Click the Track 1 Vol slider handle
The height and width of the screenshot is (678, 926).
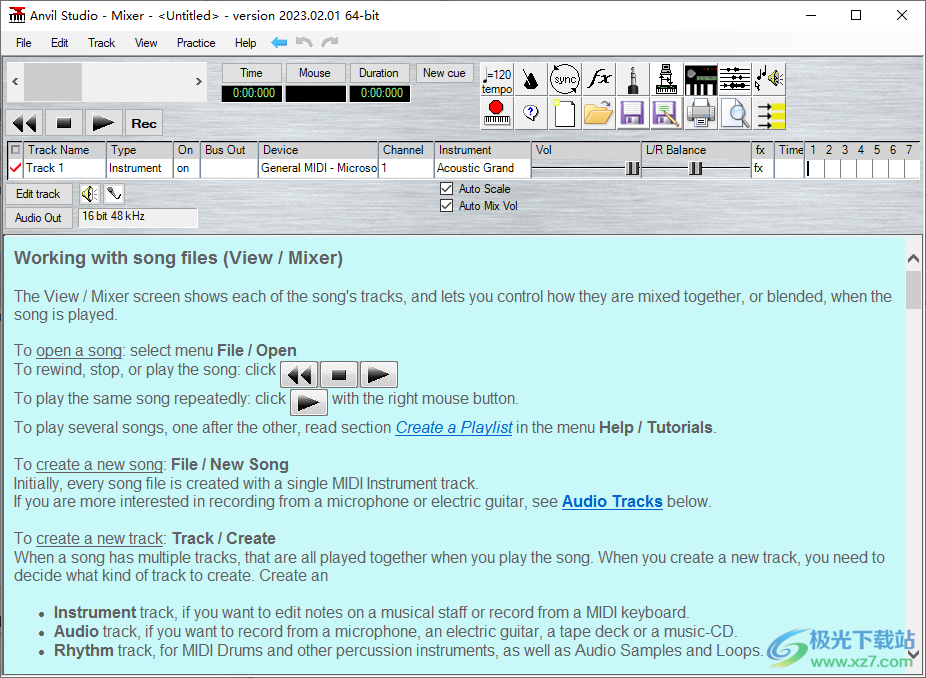(632, 169)
